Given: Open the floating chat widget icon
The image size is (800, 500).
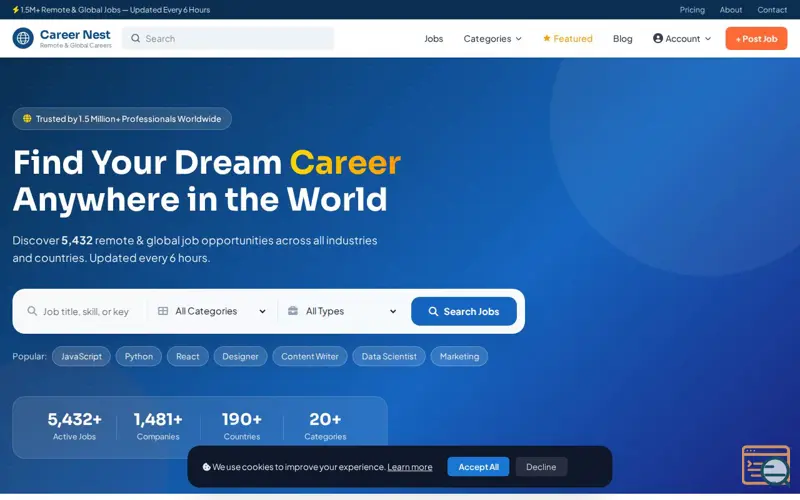Looking at the screenshot, I should coord(766,465).
